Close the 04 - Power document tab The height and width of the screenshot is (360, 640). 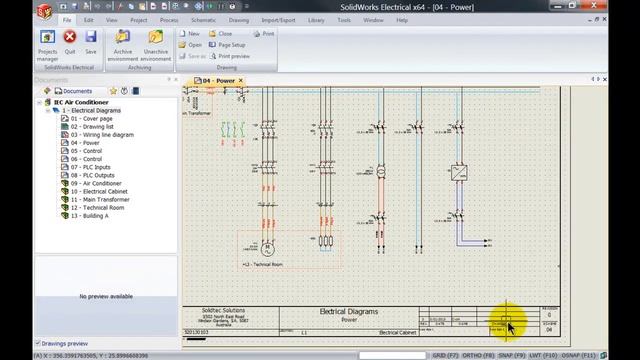(240, 80)
